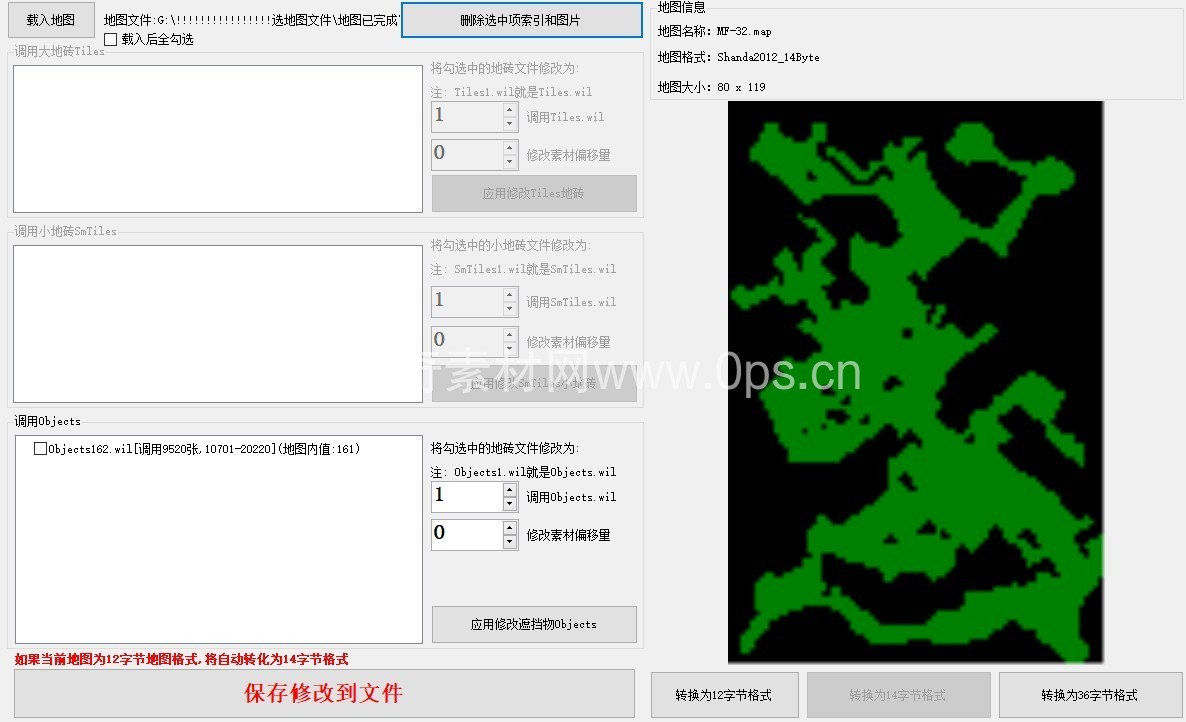
Task: Click 删除选中项索引和图片 button
Action: point(521,20)
